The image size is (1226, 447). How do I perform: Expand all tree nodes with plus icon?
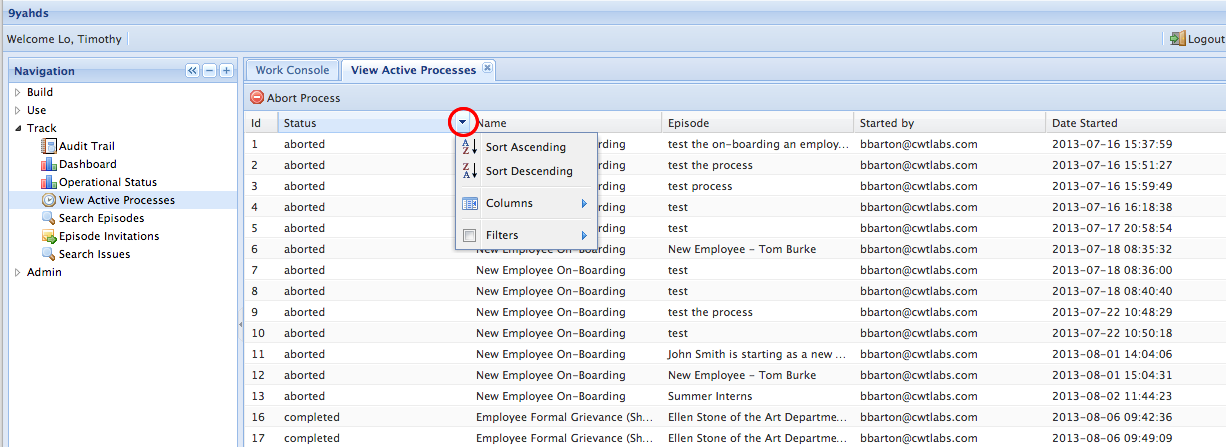pos(226,71)
